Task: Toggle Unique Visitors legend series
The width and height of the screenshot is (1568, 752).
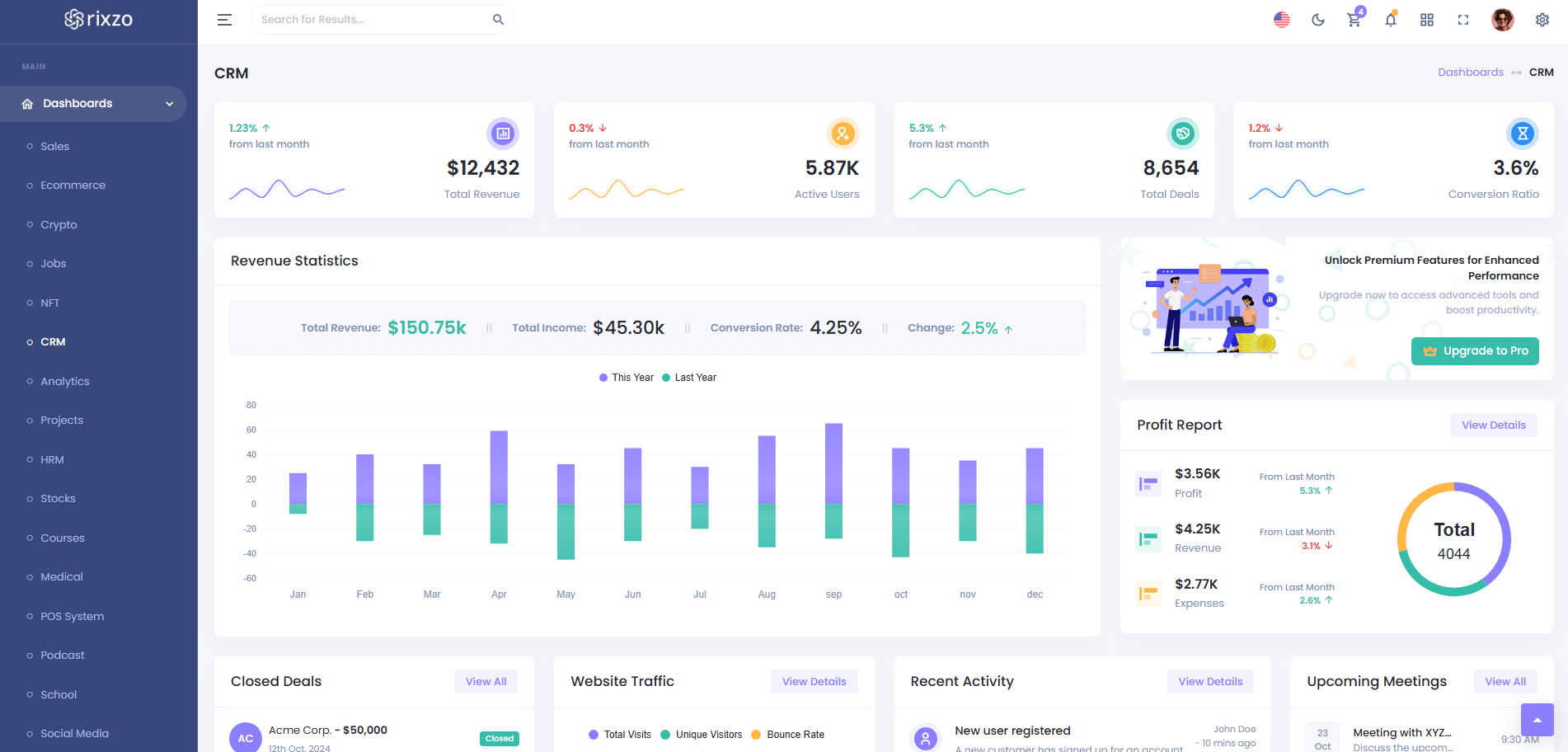Action: pos(701,735)
